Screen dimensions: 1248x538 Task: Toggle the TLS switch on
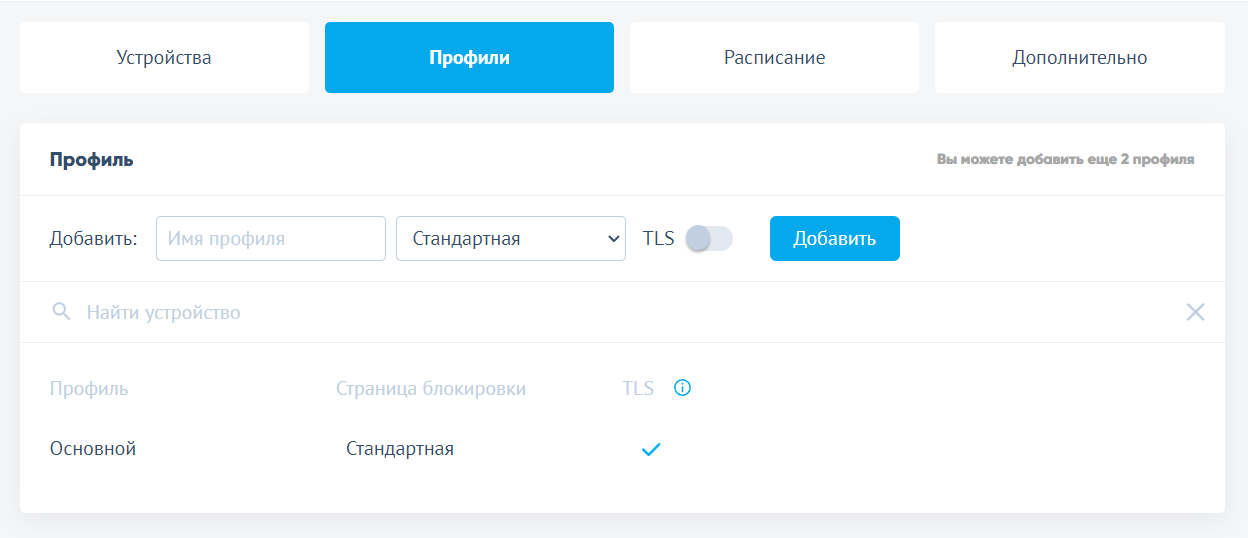[709, 238]
